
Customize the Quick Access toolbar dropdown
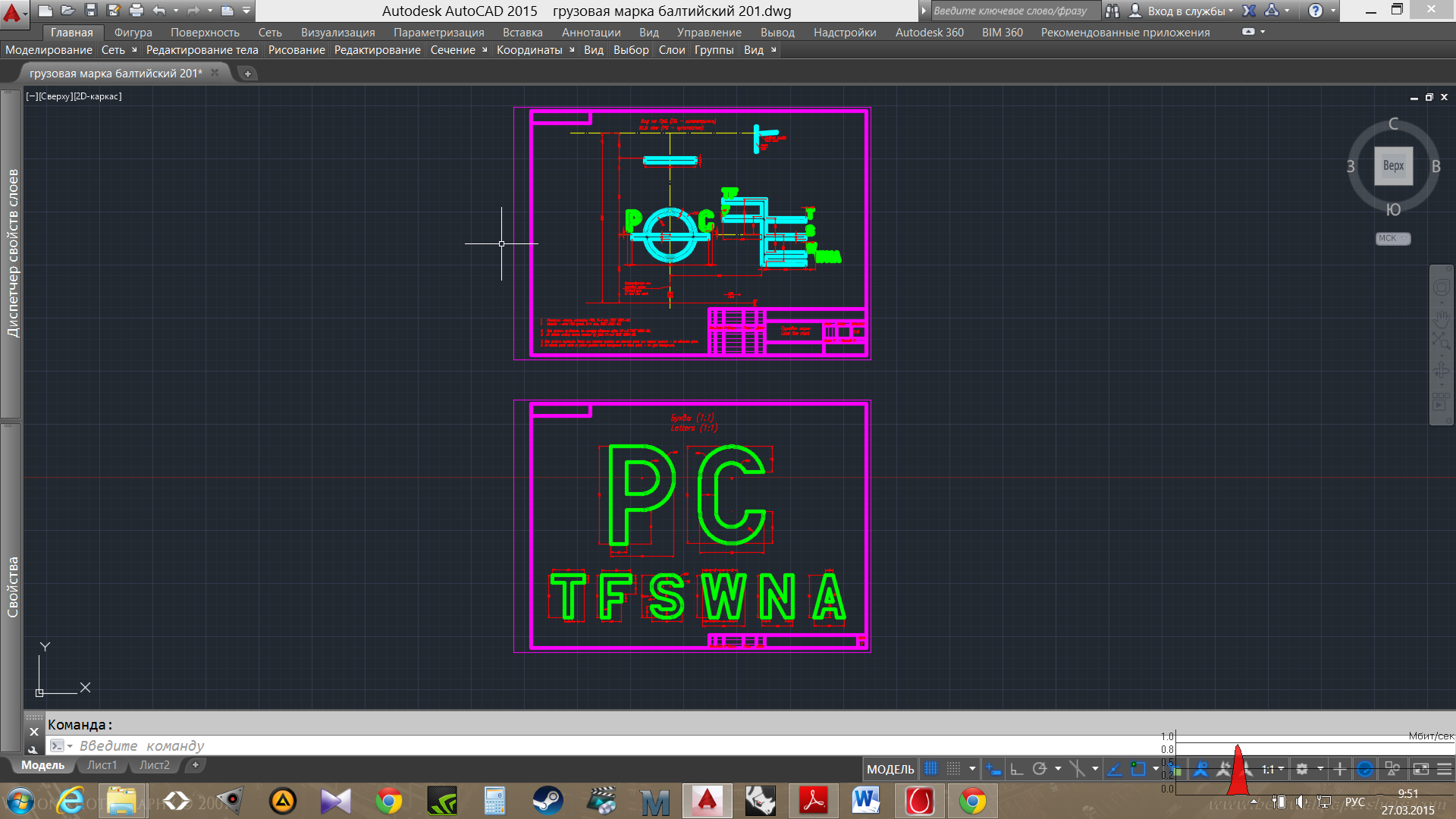click(246, 11)
